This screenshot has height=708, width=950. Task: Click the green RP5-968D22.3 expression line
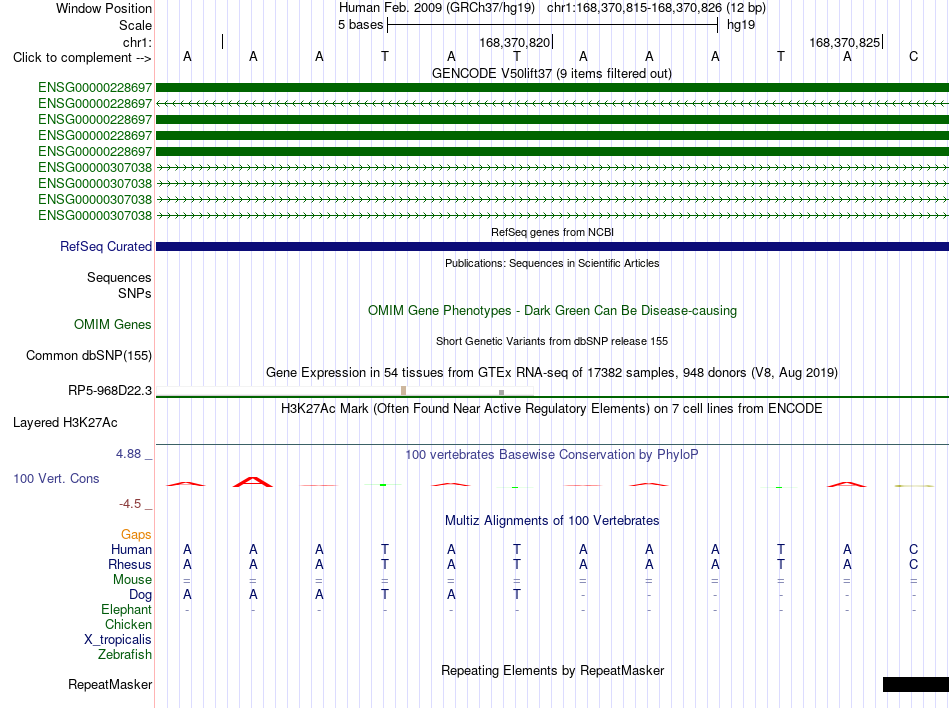(552, 397)
